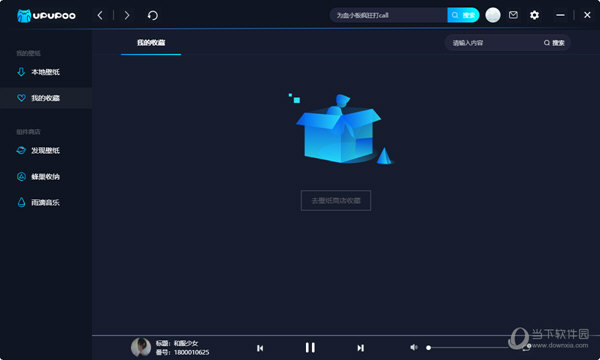Screen dimensions: 600x360
Task: Click the upupoo logo
Action: tap(46, 16)
